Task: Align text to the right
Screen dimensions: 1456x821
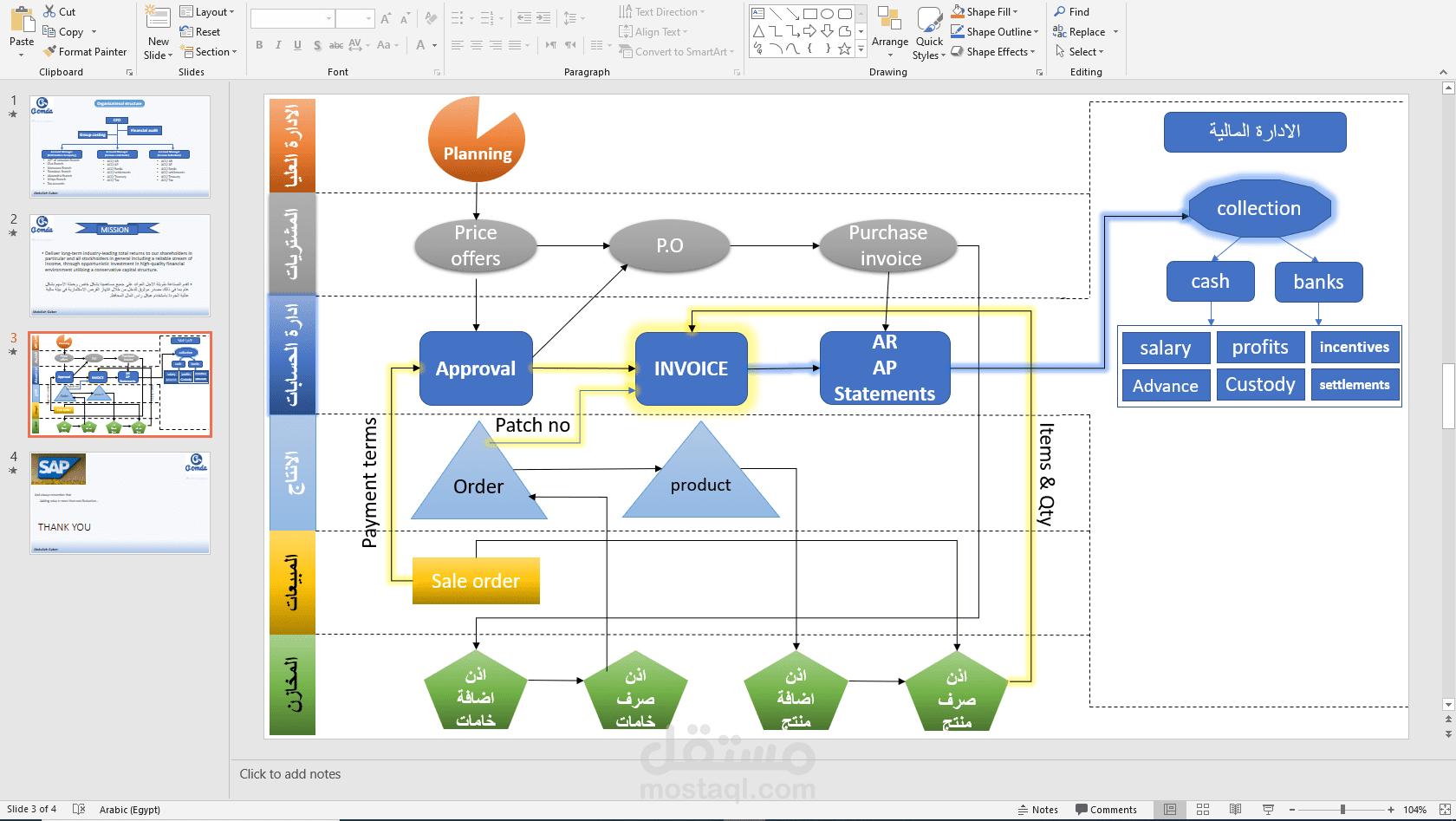Action: [496, 45]
